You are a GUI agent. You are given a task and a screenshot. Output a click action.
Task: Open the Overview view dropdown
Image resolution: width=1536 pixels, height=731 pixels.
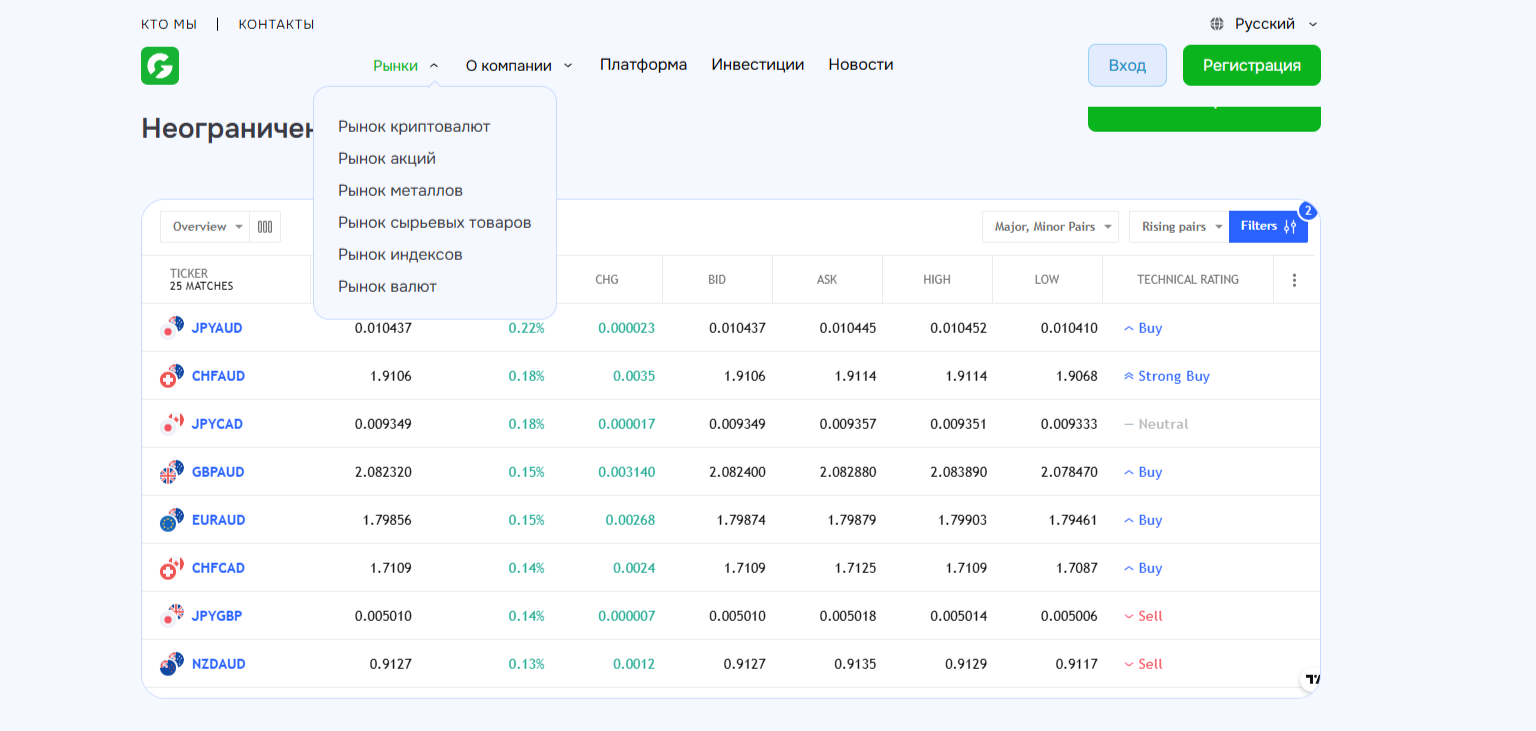coord(205,227)
